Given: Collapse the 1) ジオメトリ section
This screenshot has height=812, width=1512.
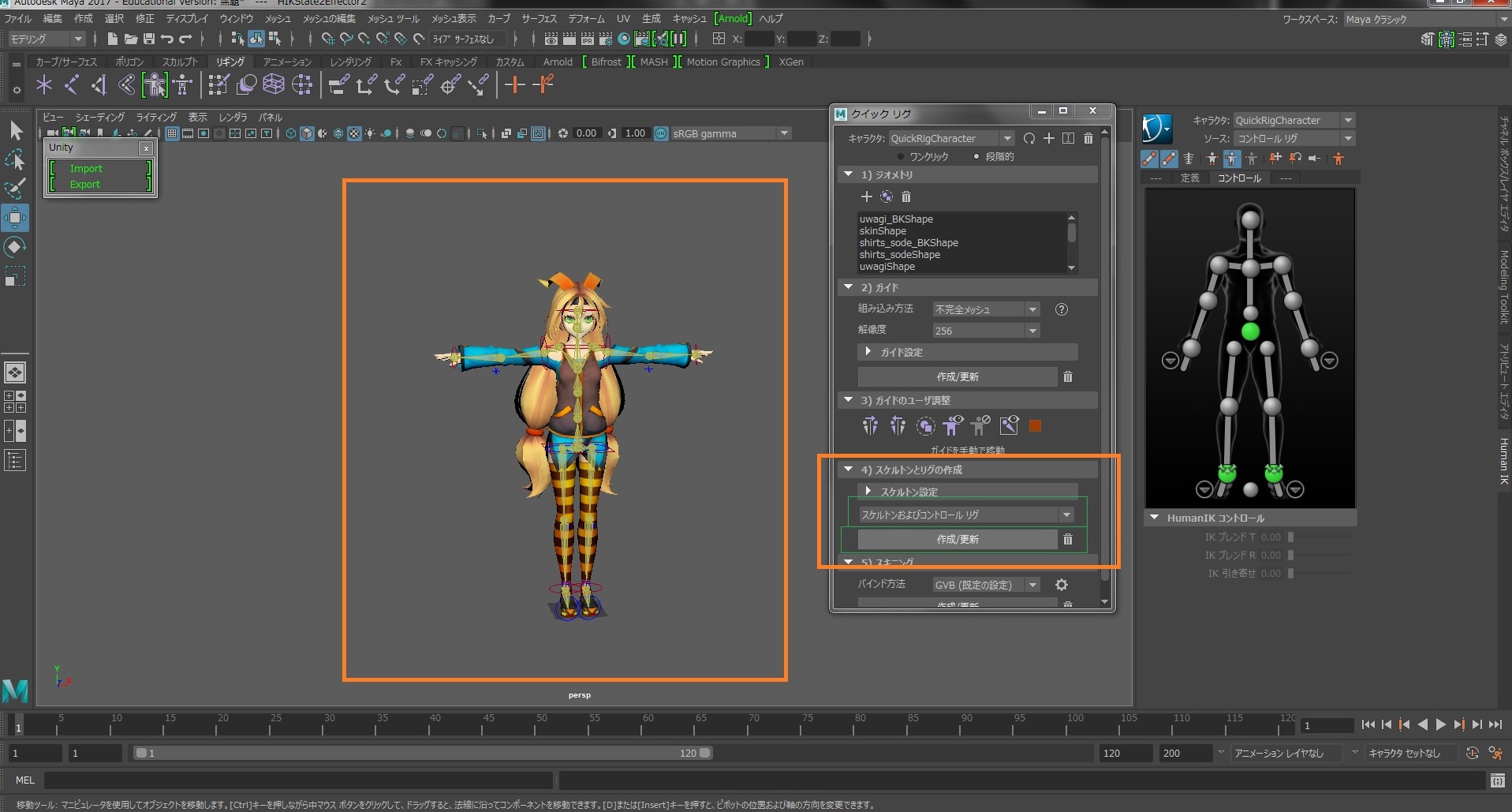Looking at the screenshot, I should tap(968, 174).
